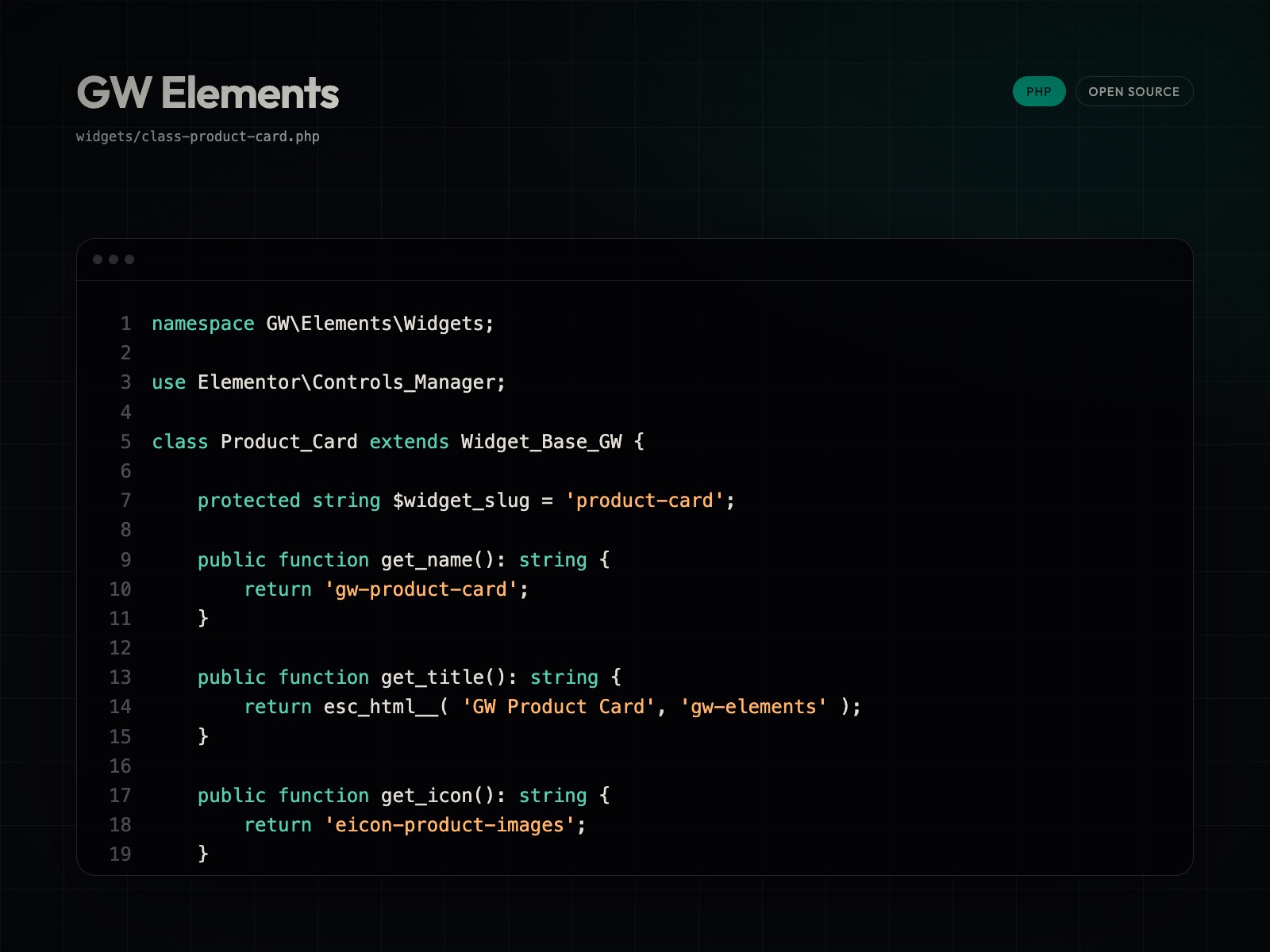1270x952 pixels.
Task: Click the string return type on line 13
Action: tap(564, 678)
